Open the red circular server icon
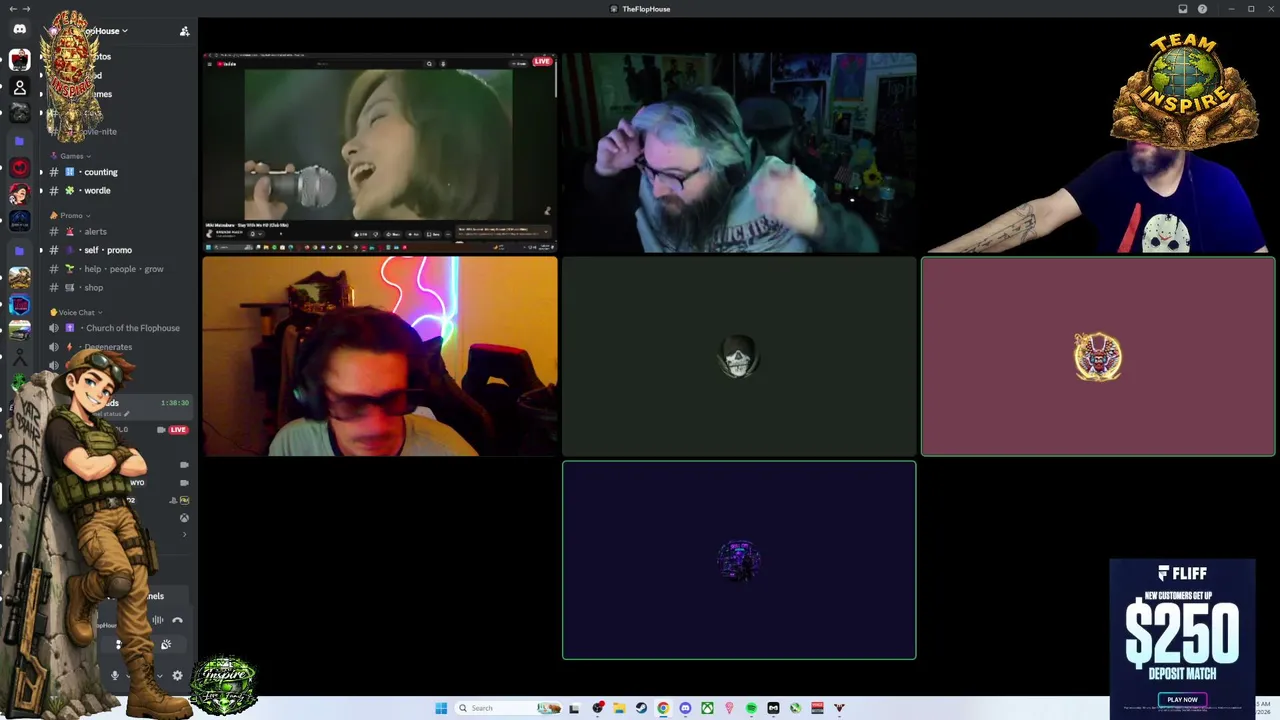 19,167
